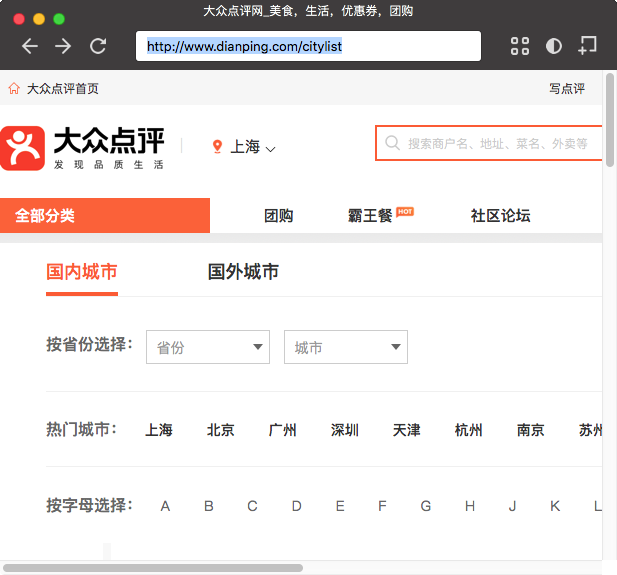Open the 城市 city dropdown

pos(346,347)
